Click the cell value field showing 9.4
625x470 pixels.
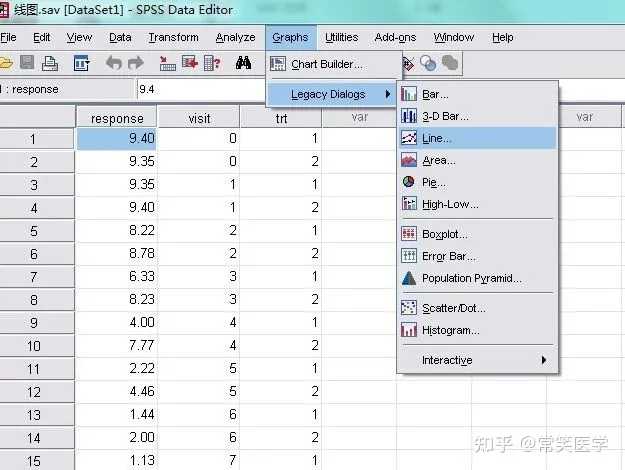(x=201, y=89)
